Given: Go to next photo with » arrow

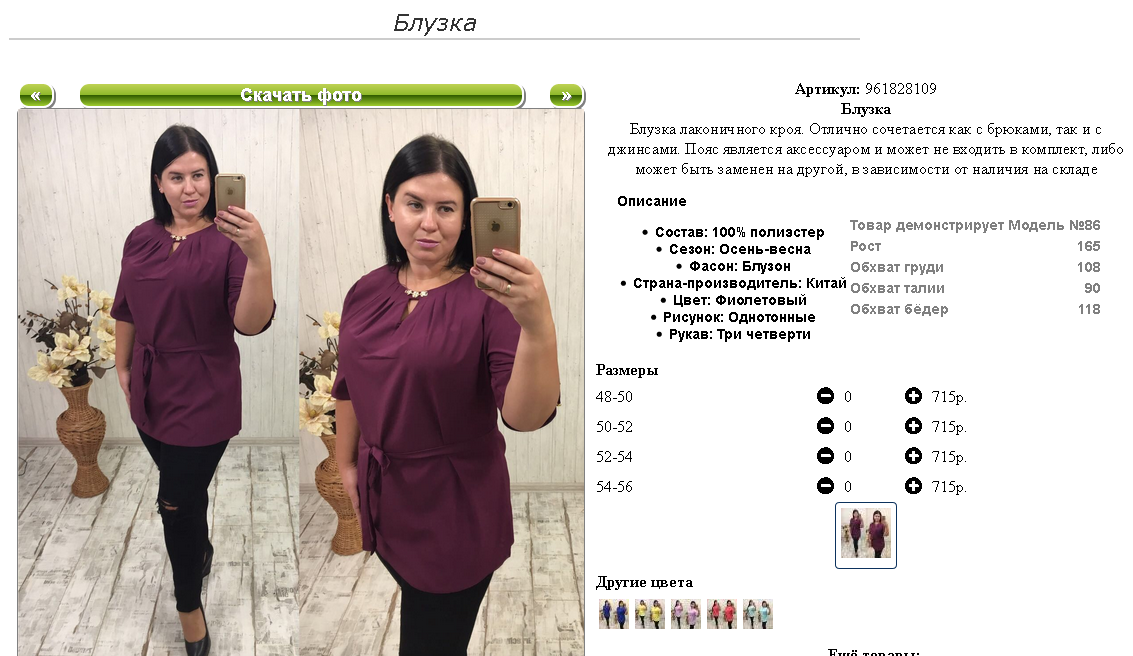Looking at the screenshot, I should point(566,95).
